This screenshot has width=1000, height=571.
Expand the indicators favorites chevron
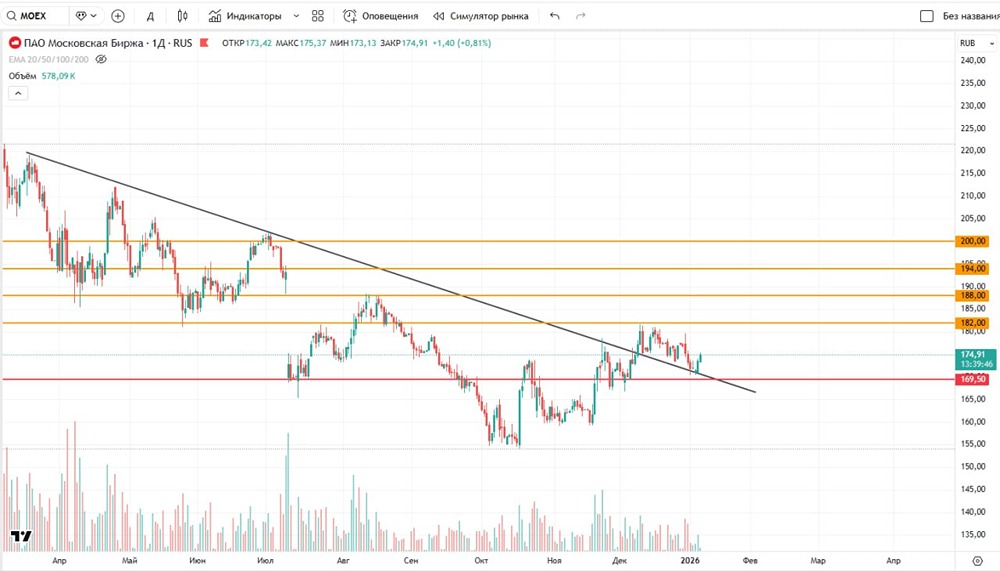[x=296, y=16]
